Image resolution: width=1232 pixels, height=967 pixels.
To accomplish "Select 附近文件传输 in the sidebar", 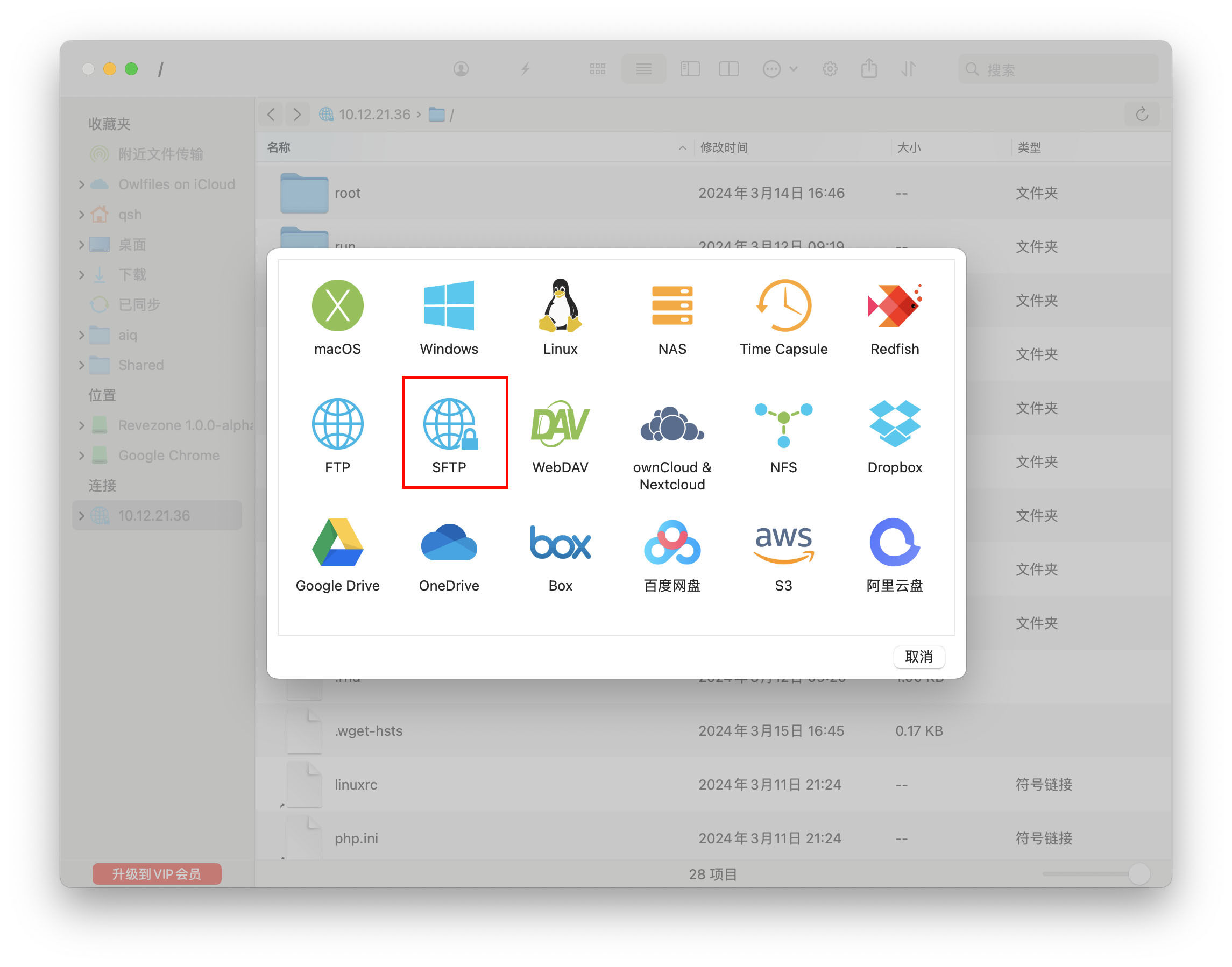I will [158, 154].
